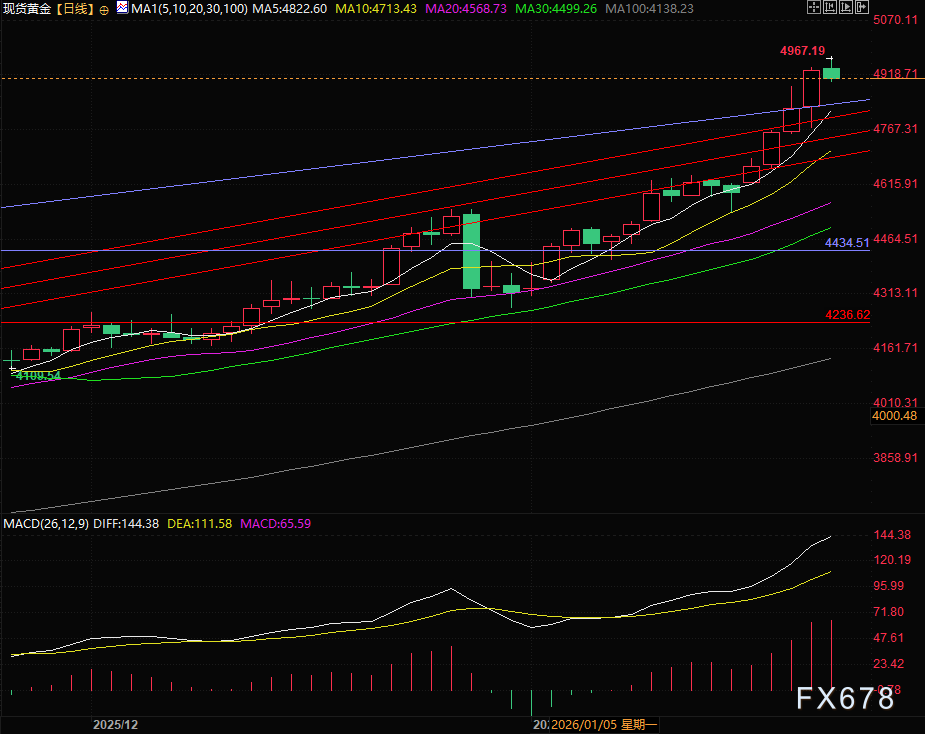Click the 4767.31 price axis label

tap(896, 129)
